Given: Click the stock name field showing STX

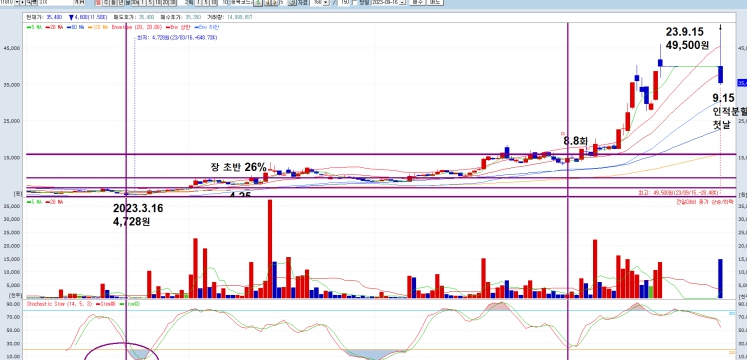Looking at the screenshot, I should tap(55, 2).
